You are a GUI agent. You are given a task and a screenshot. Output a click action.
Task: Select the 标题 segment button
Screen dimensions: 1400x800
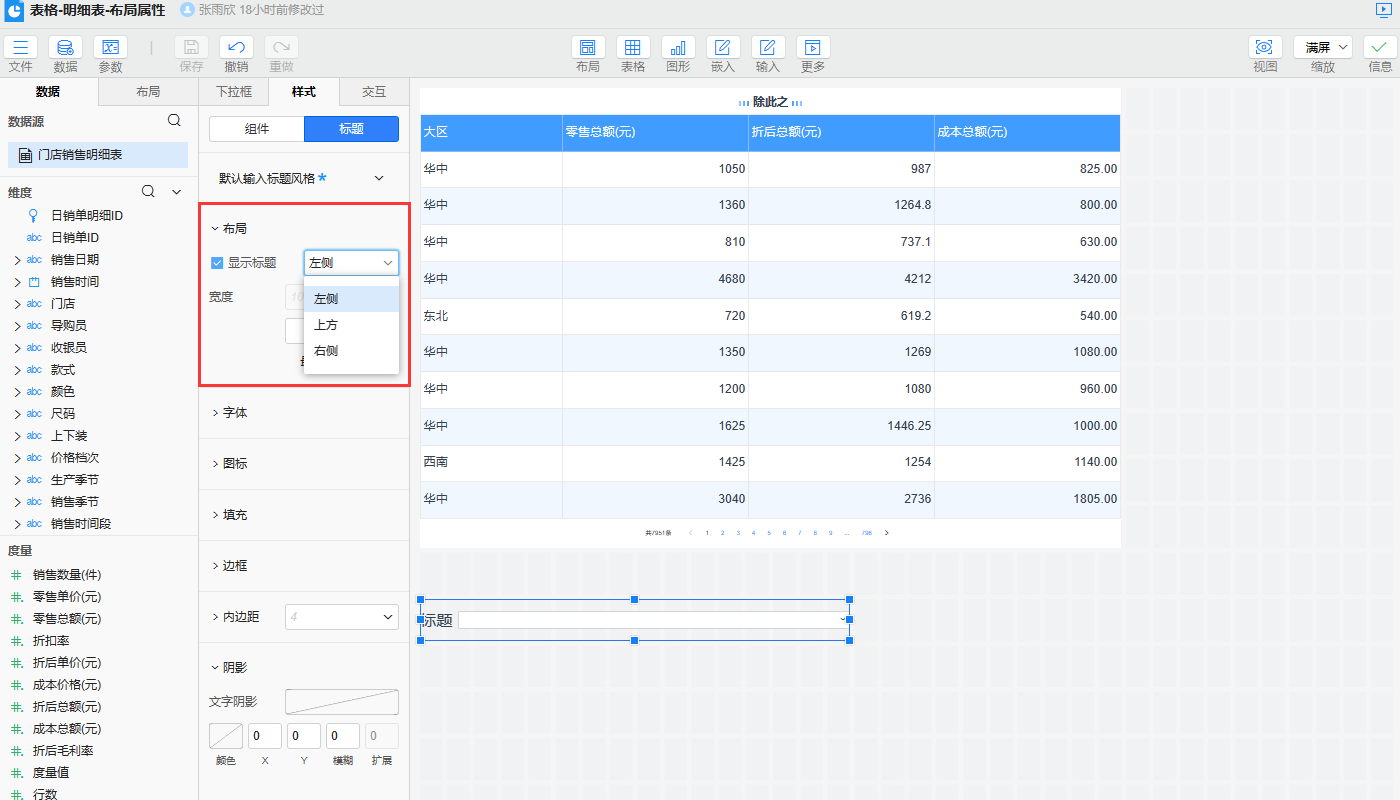coord(351,129)
